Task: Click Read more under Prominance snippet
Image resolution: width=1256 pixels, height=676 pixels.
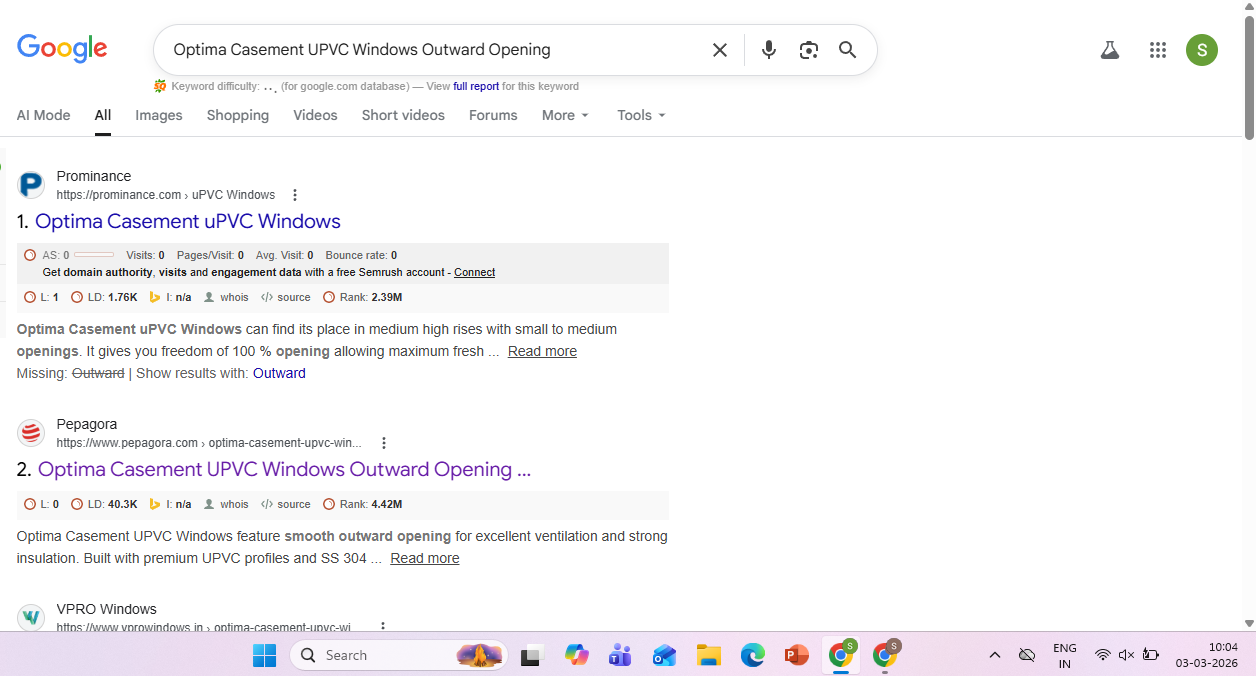Action: pyautogui.click(x=542, y=351)
